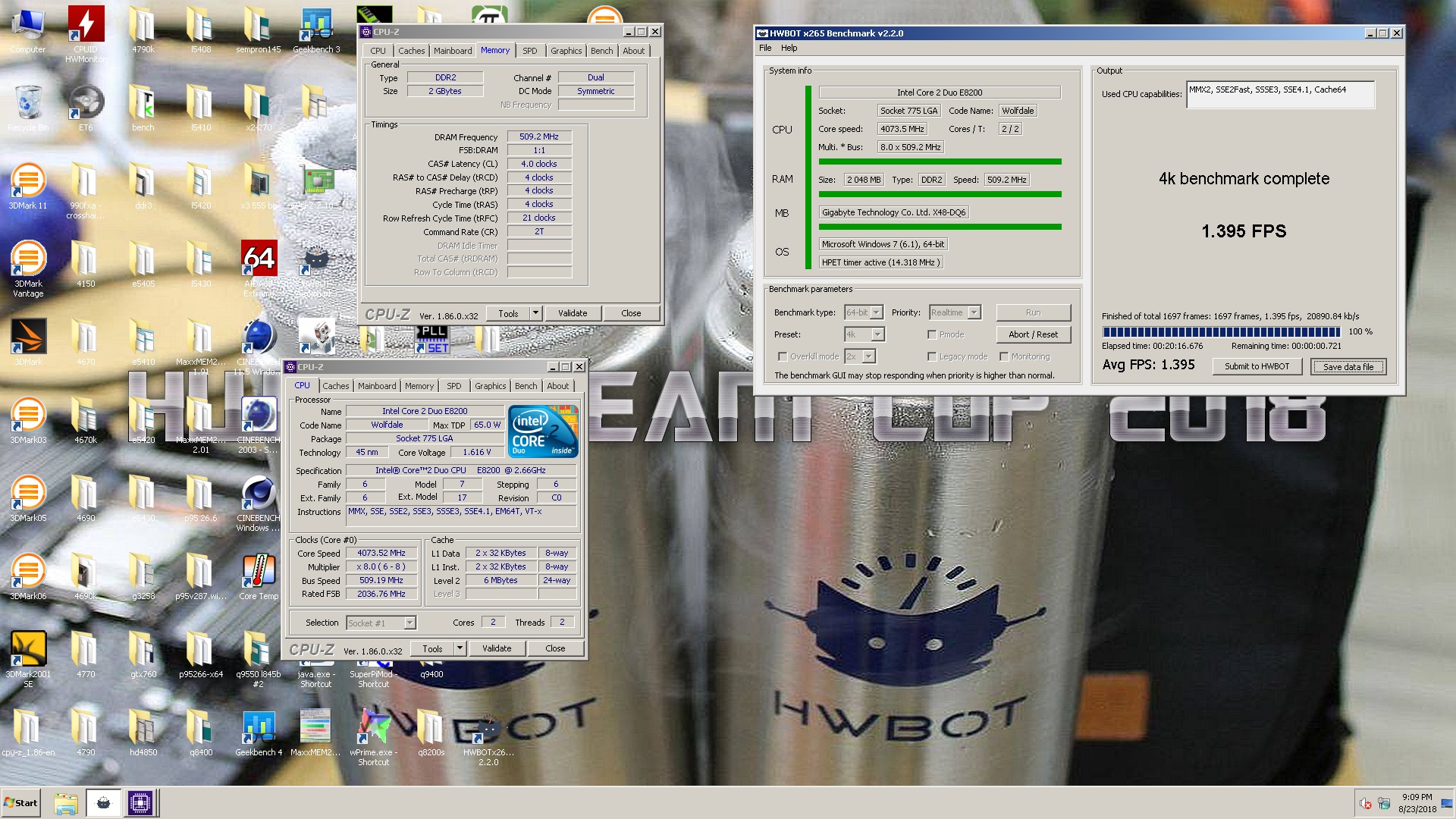Open the AIDA64 Extreme desktop icon
The height and width of the screenshot is (819, 1456).
(259, 268)
